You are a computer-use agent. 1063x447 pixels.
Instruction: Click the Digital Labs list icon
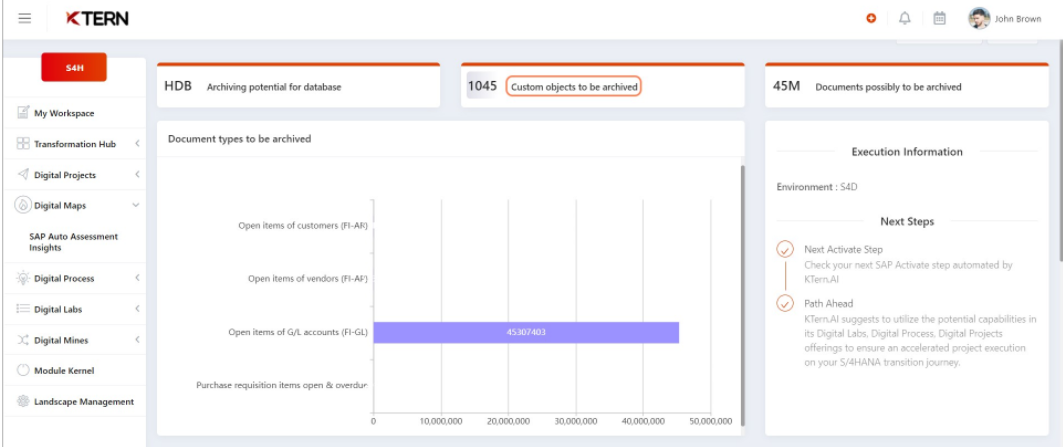[23, 309]
